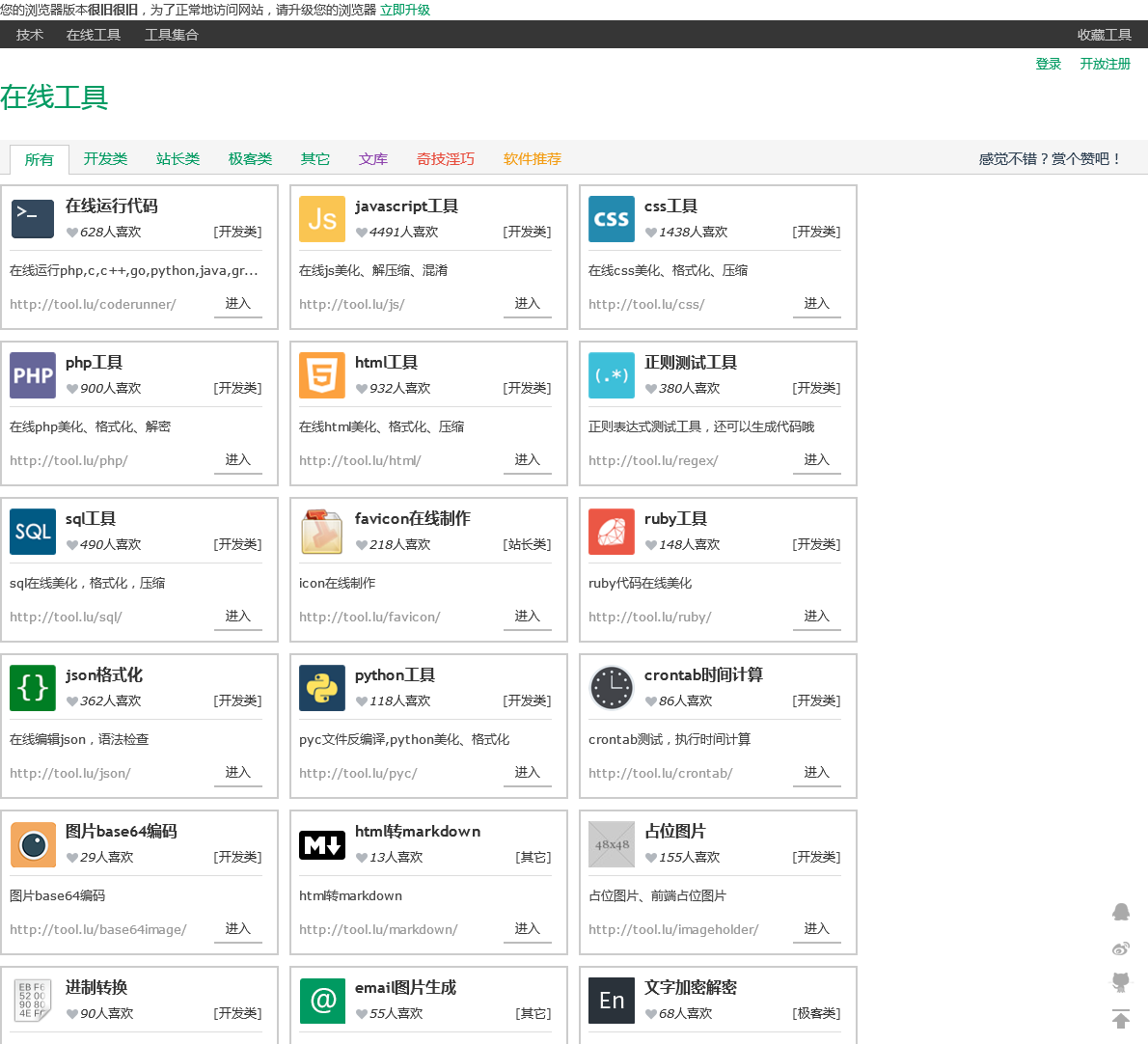This screenshot has width=1148, height=1044.
Task: Open the http://tool.lu/json/ link
Action: tap(70, 774)
